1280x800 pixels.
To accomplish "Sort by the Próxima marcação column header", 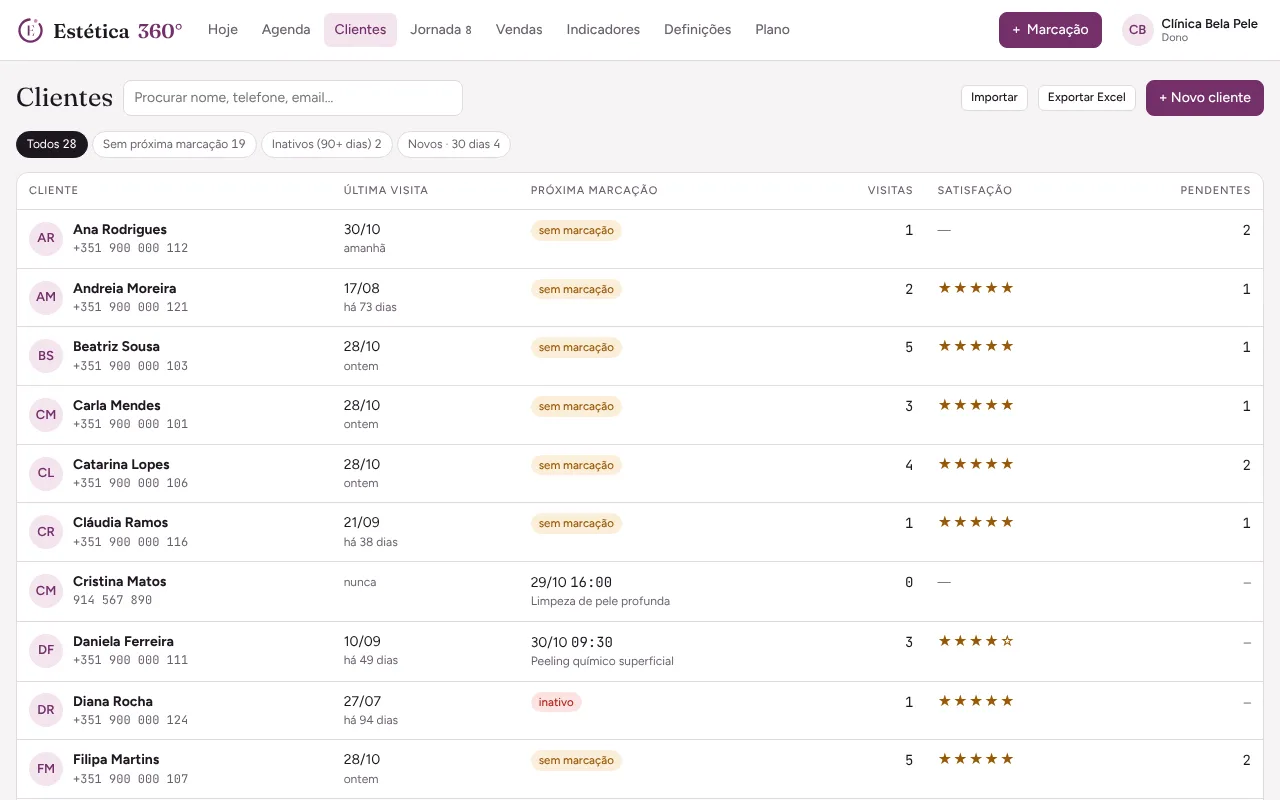I will click(x=594, y=190).
